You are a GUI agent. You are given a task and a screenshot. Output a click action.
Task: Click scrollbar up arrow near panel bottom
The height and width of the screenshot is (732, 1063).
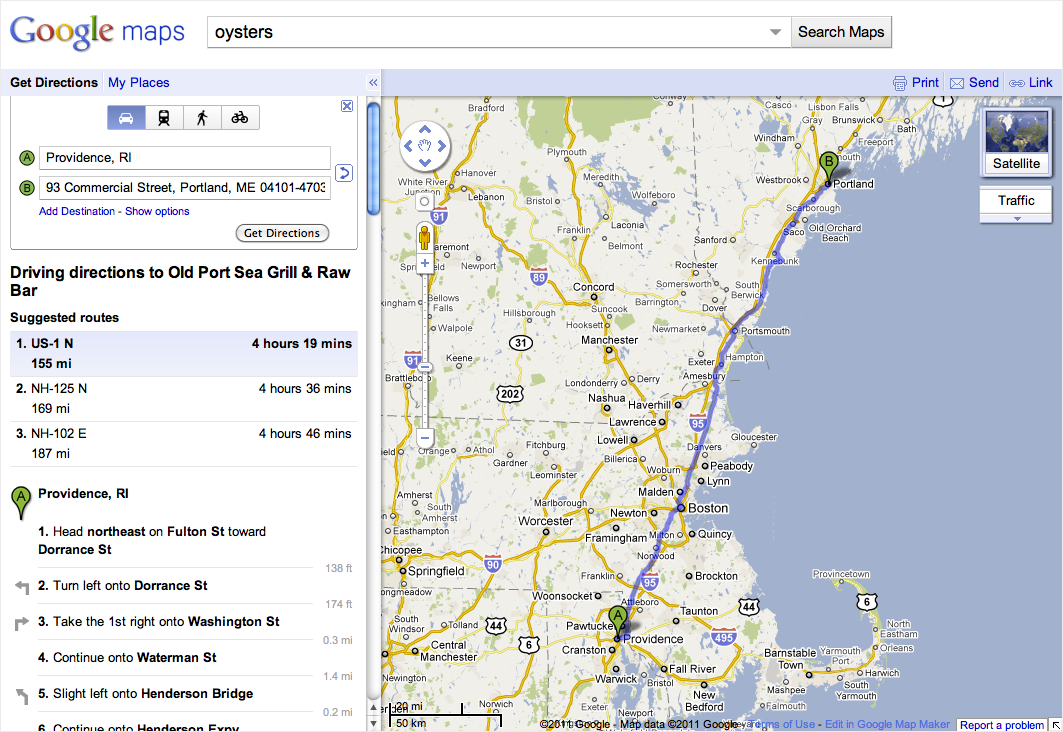tap(373, 708)
